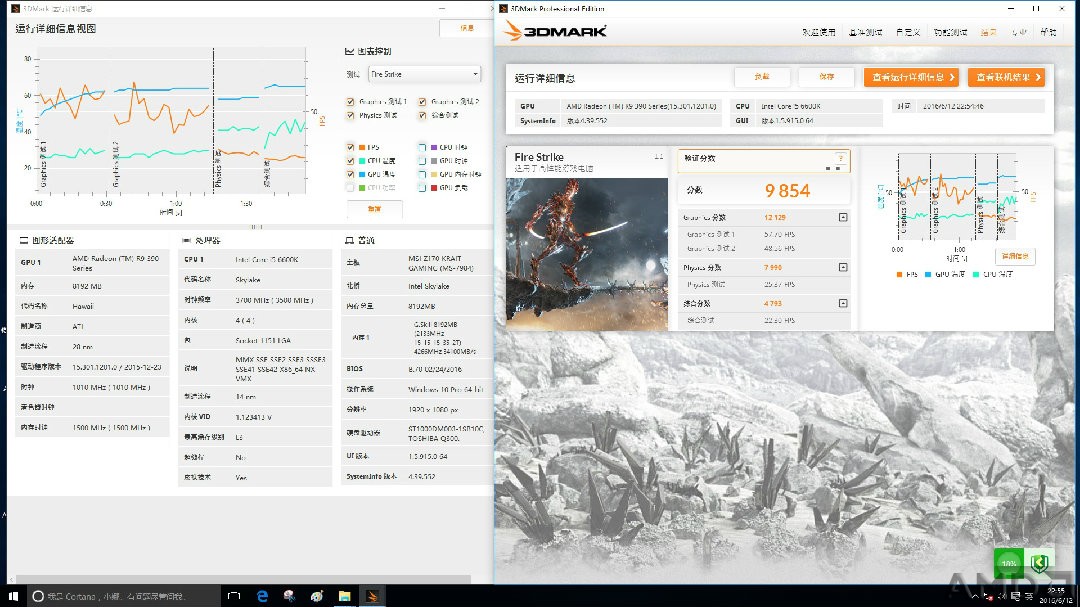Screen dimensions: 1080x607
Task: Collapse the Graphics score 12 129 section
Action: 843,218
